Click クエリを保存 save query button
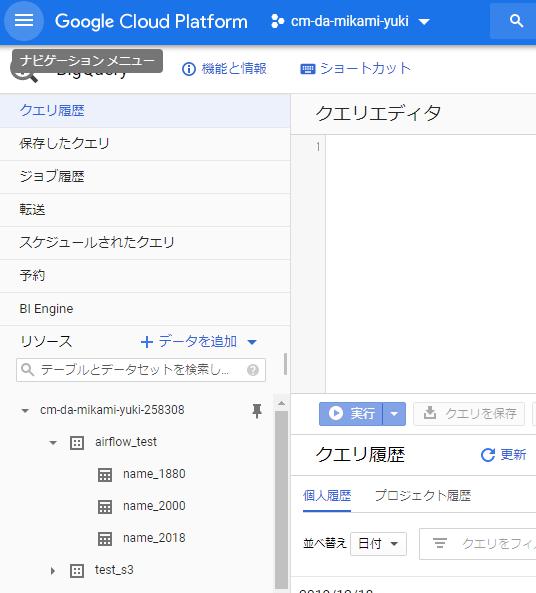536x593 pixels. click(469, 414)
